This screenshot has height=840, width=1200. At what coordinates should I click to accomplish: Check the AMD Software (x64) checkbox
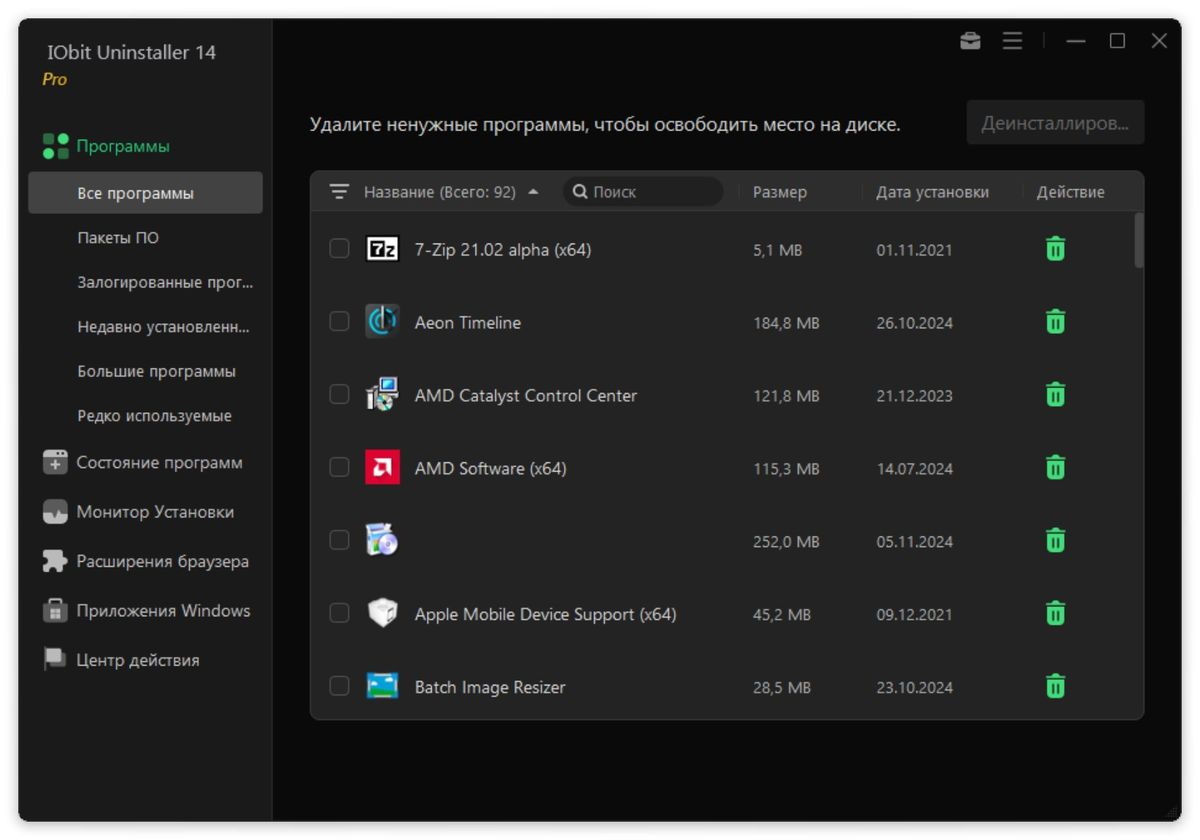click(340, 468)
